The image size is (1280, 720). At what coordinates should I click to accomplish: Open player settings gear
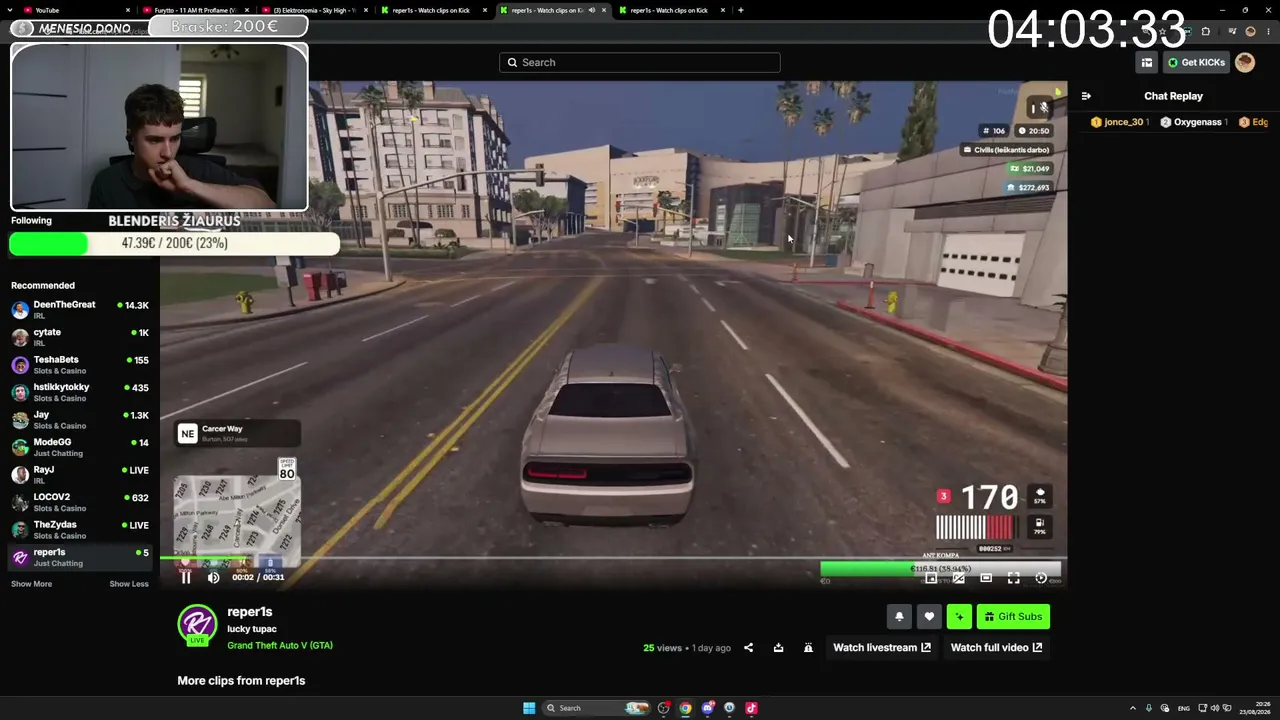point(1041,578)
